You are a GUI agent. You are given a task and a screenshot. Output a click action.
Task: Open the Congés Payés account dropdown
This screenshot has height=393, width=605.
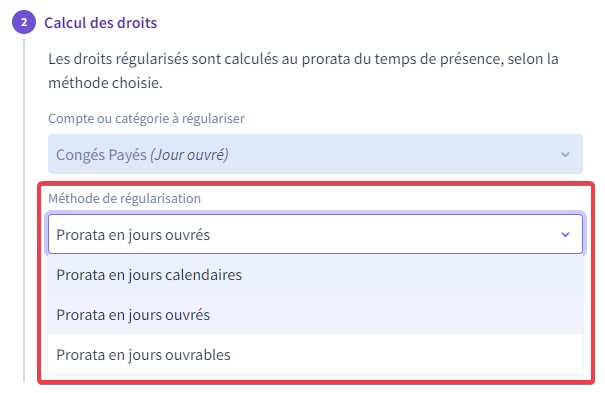[x=315, y=154]
